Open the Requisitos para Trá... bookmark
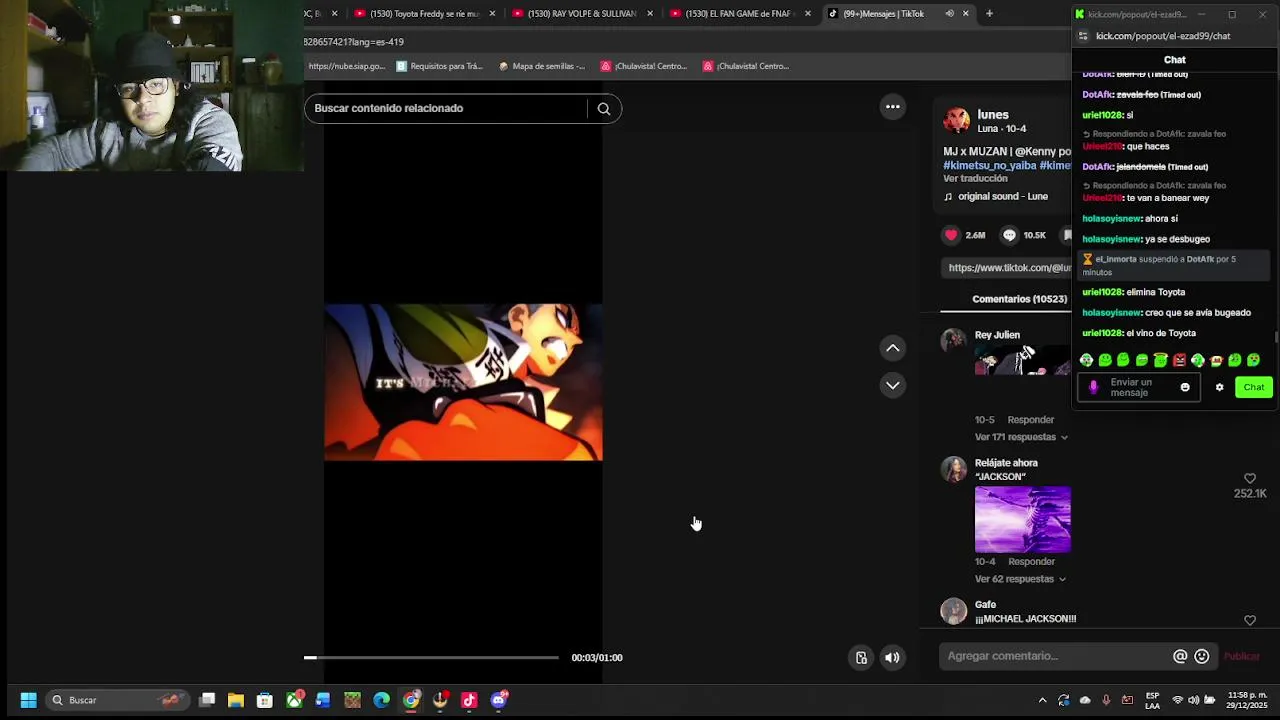This screenshot has width=1280, height=720. pyautogui.click(x=439, y=66)
